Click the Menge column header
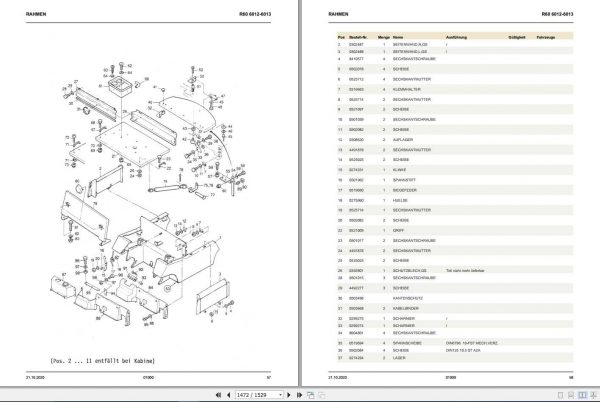600x402 pixels. point(383,37)
